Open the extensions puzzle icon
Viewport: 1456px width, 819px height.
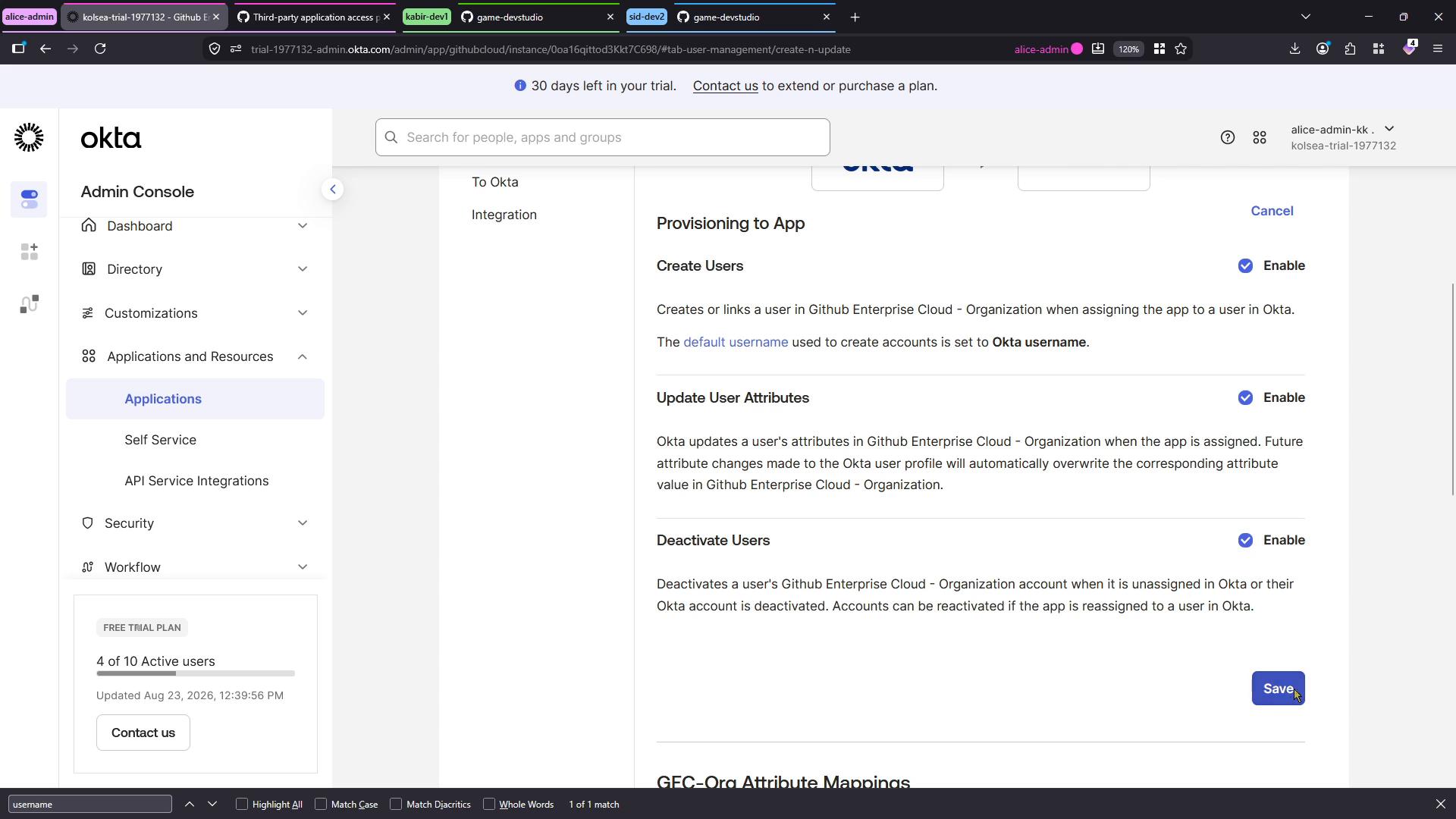1351,49
